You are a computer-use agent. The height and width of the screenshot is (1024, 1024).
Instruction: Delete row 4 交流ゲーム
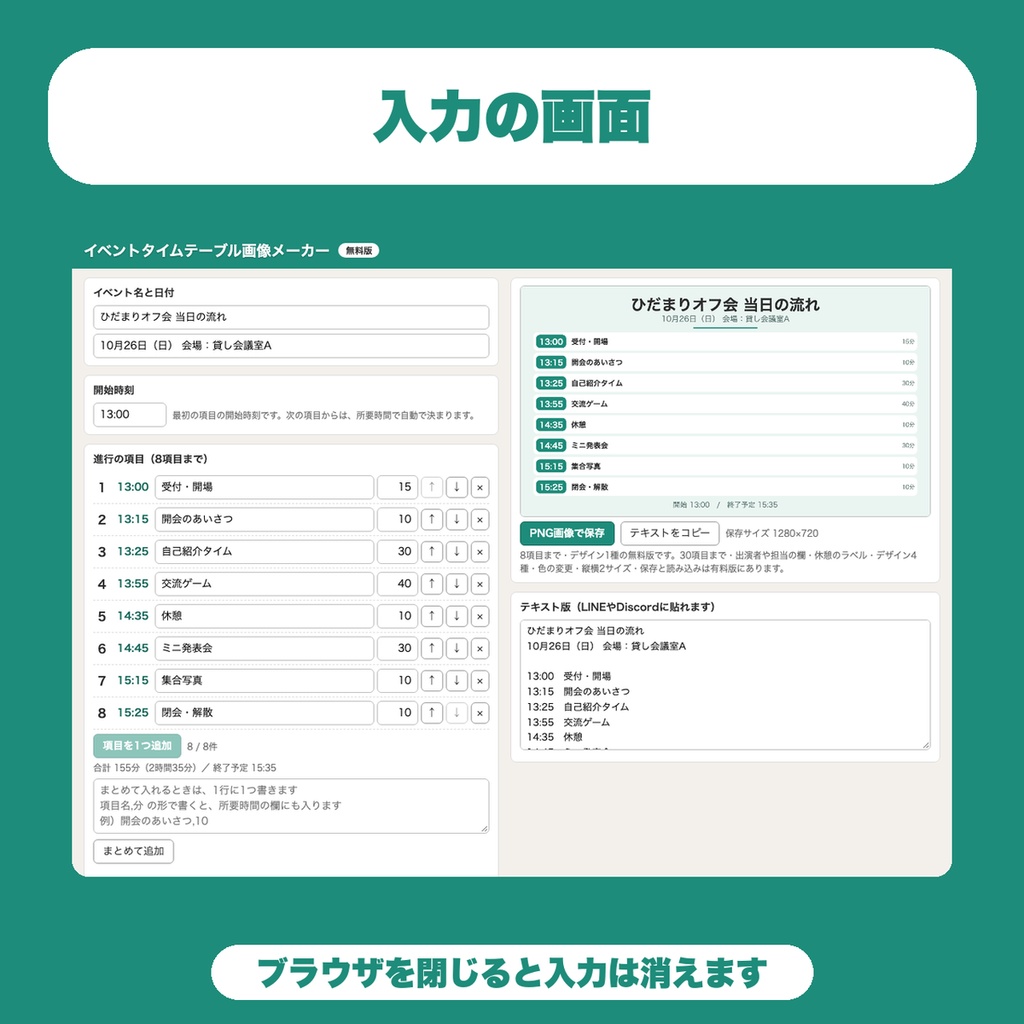[x=480, y=584]
